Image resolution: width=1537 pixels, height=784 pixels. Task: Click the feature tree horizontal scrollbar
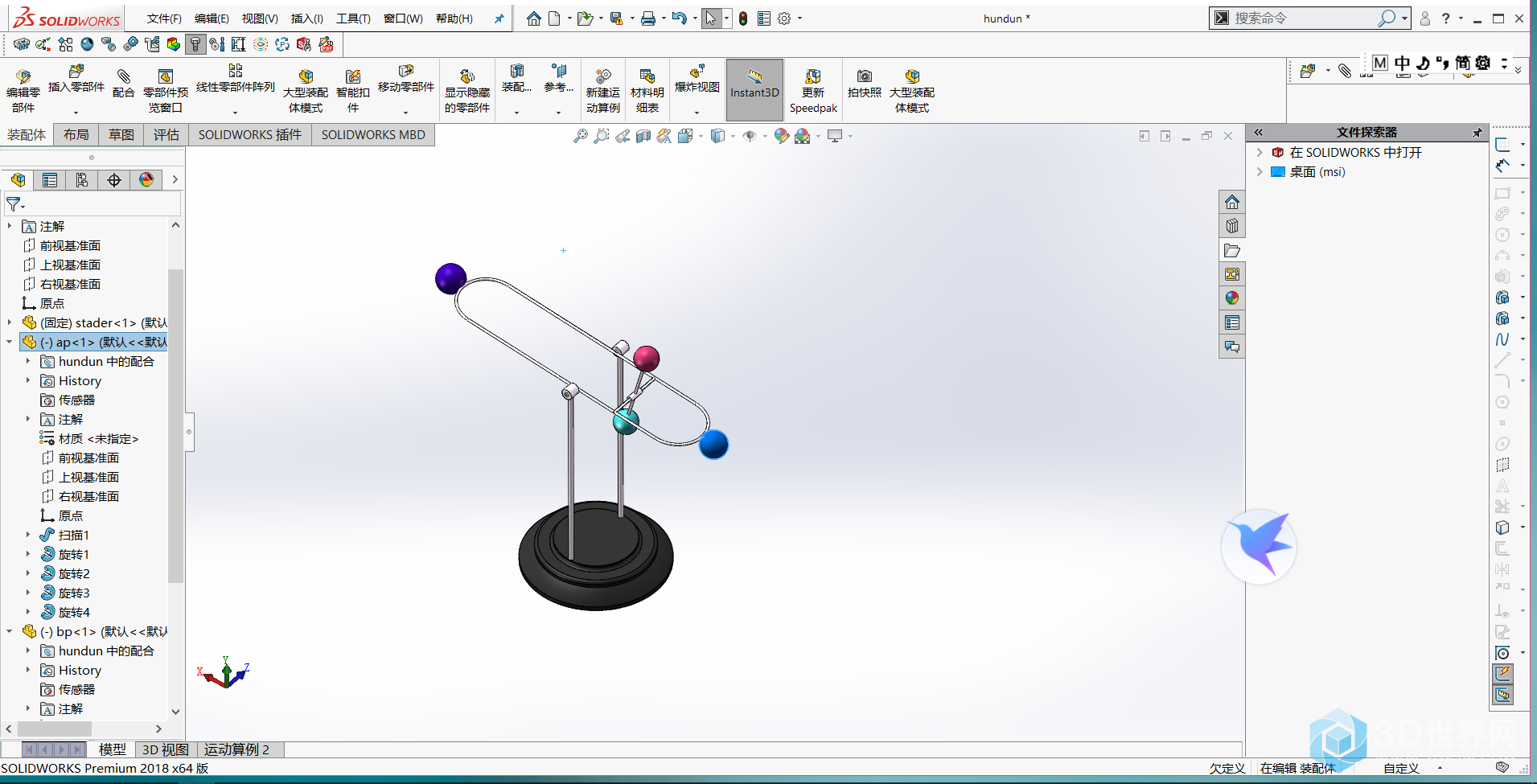54,729
